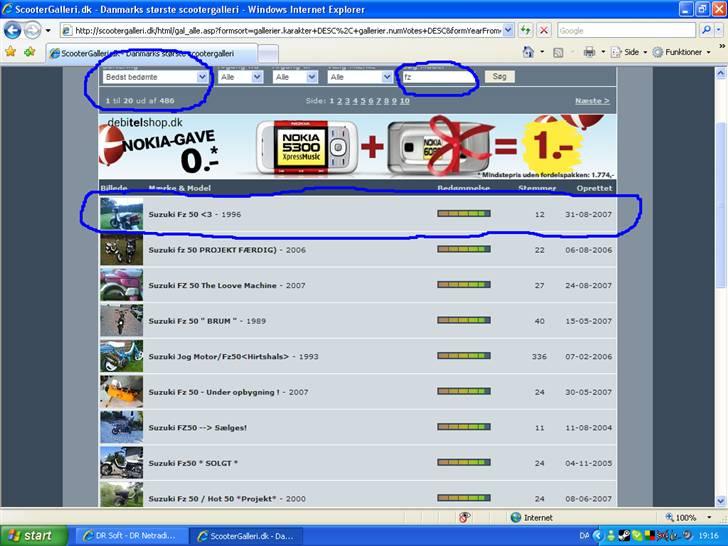Click the Add to Favorites icon
728x546 pixels.
click(x=30, y=52)
